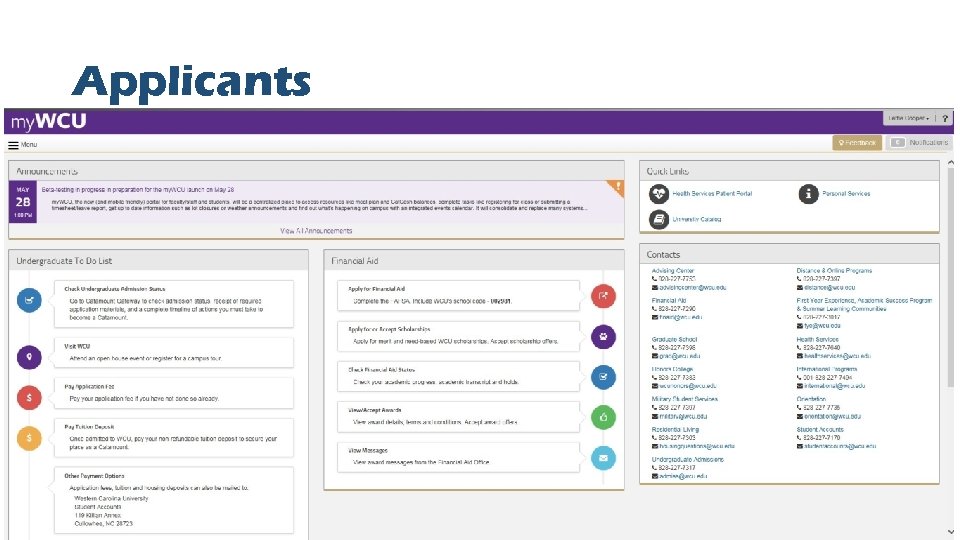Image resolution: width=960 pixels, height=540 pixels.
Task: Click Student Accounts contact link
Action: click(820, 430)
